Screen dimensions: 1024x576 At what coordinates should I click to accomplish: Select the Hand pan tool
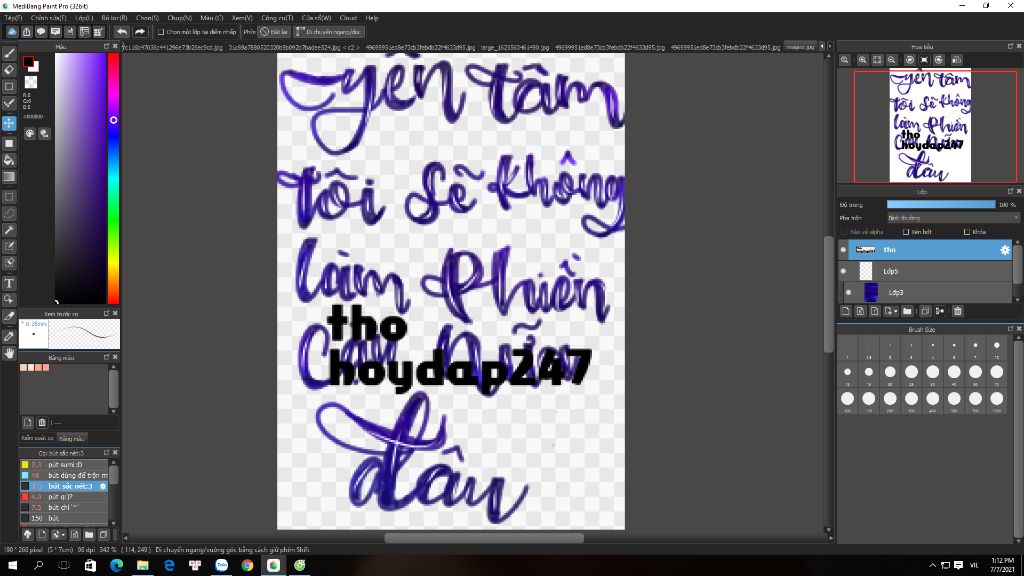point(9,353)
